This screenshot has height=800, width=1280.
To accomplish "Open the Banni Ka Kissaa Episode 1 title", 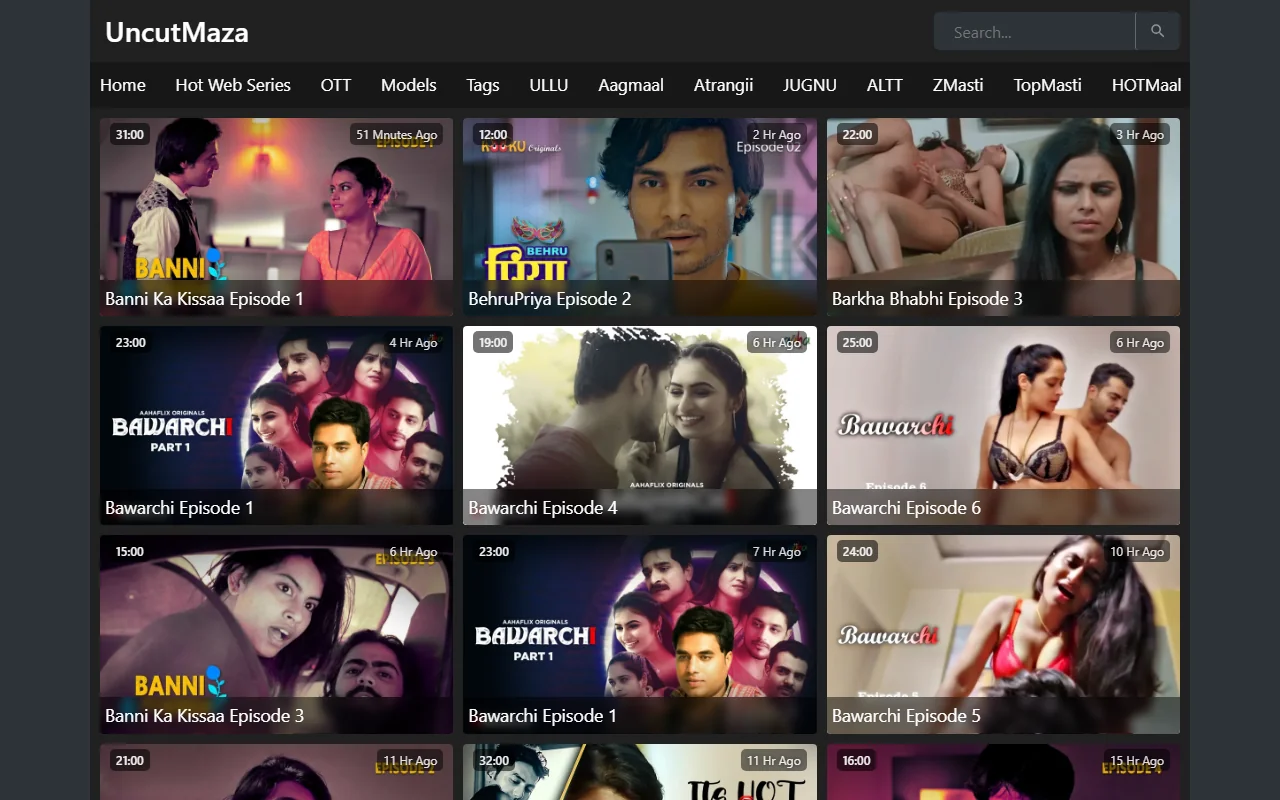I will coord(204,299).
